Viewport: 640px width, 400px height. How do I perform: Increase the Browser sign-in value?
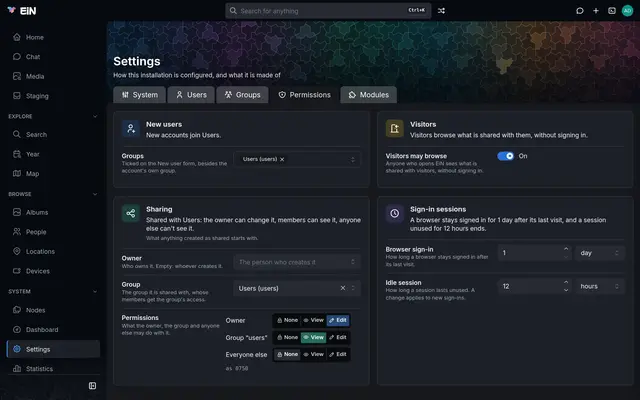pos(566,249)
